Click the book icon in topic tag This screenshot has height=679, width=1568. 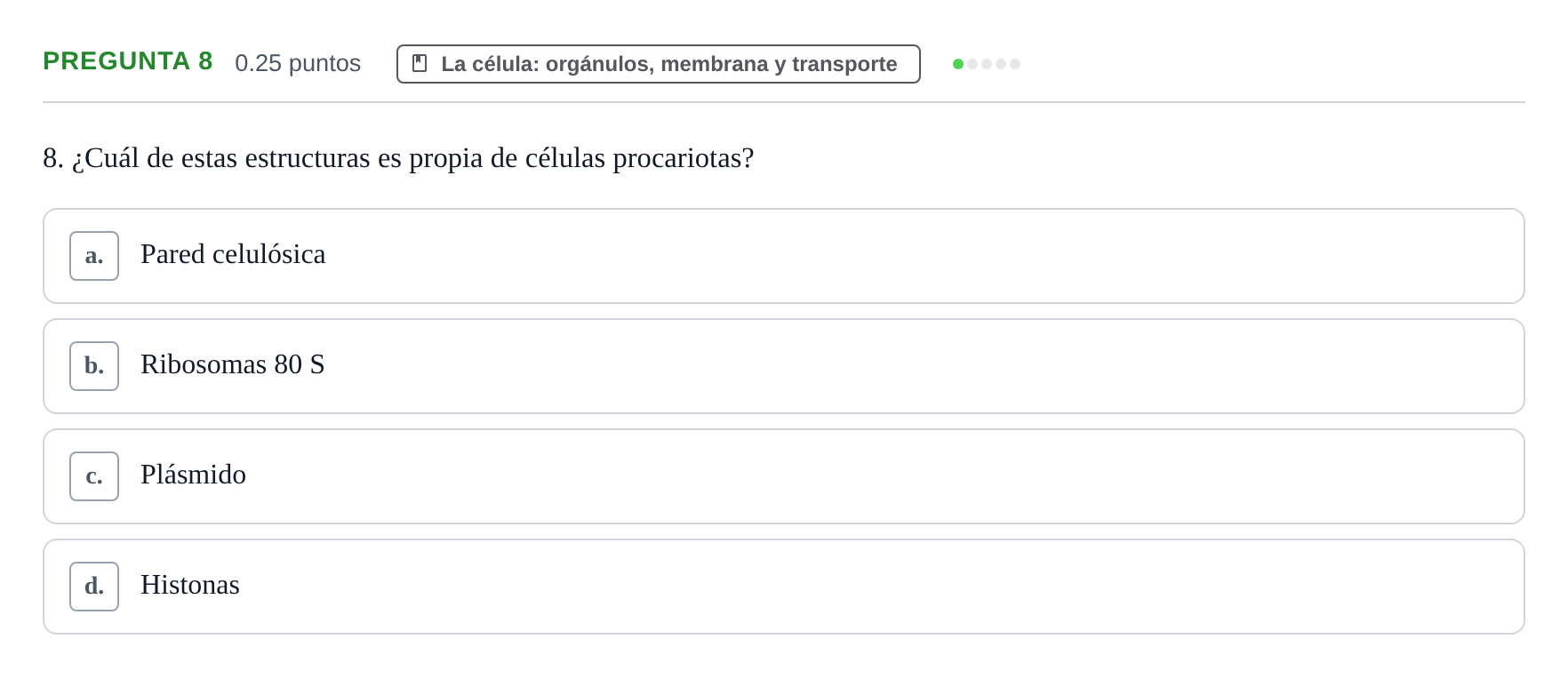420,64
